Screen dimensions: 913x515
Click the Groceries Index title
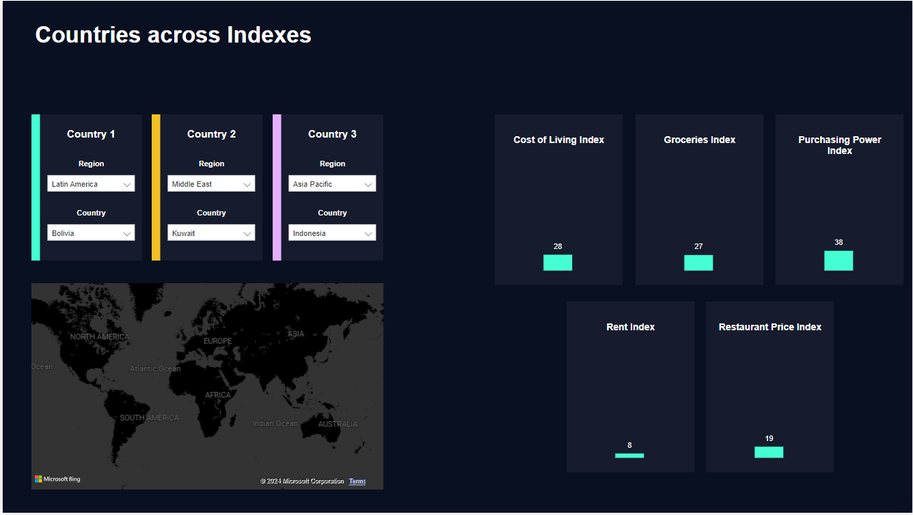pyautogui.click(x=699, y=140)
